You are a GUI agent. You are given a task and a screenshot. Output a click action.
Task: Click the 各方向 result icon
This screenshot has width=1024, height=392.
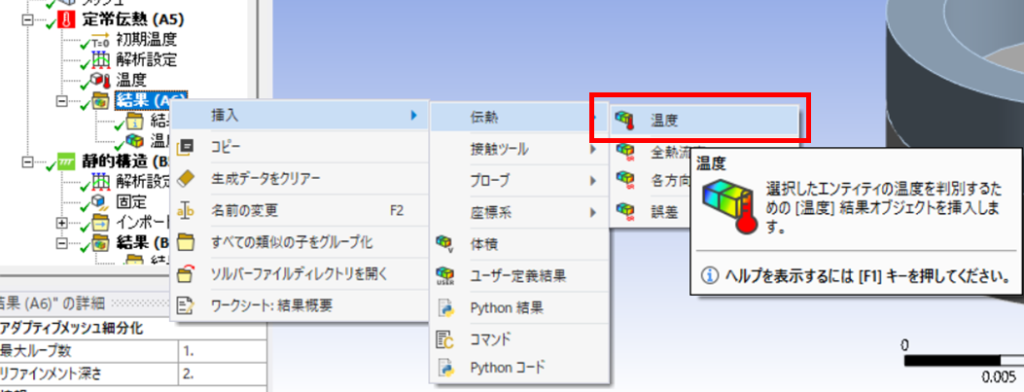pos(626,181)
